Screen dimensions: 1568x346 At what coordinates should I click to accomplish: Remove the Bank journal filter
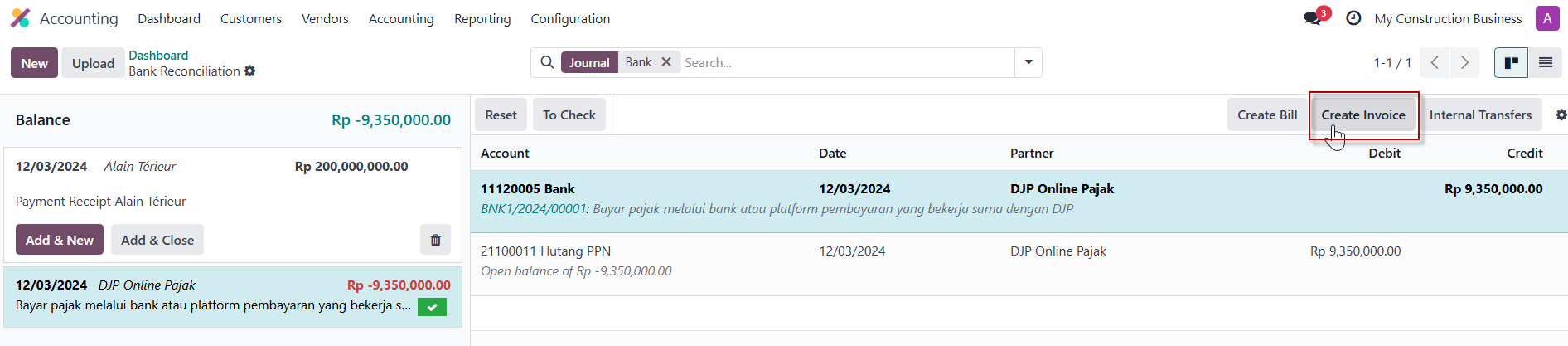666,62
